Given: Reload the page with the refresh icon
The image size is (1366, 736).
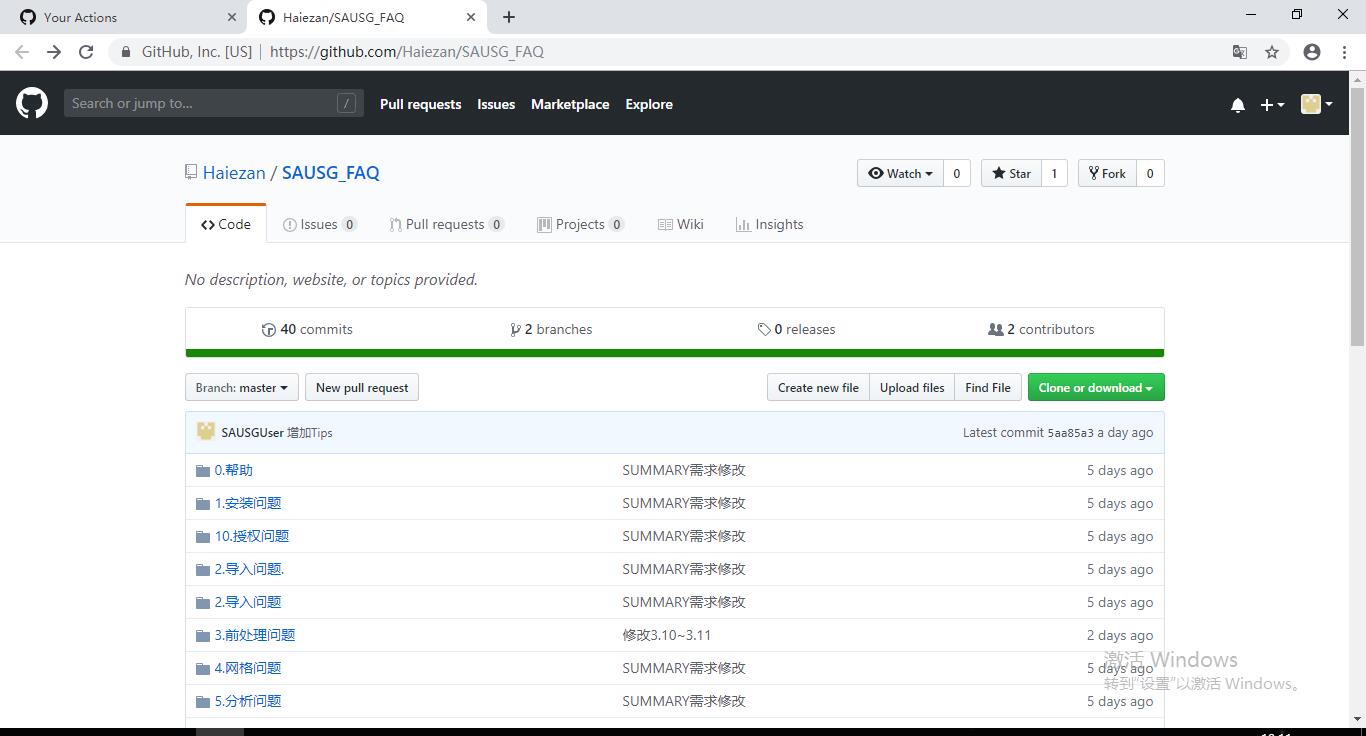Looking at the screenshot, I should (86, 52).
